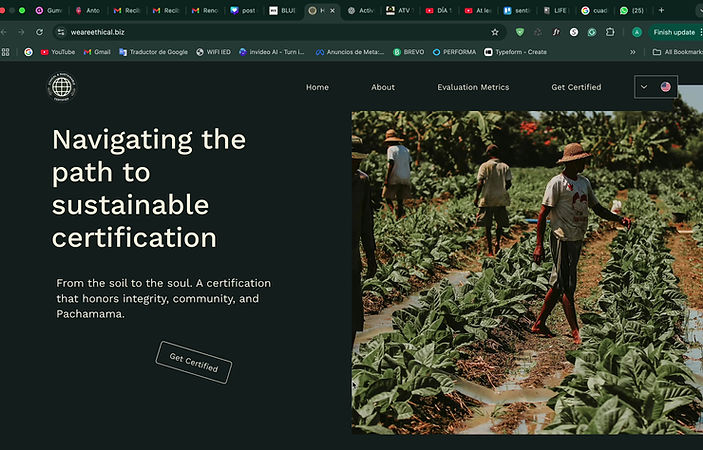Open the BREVO bookmark
This screenshot has width=703, height=450.
(408, 52)
